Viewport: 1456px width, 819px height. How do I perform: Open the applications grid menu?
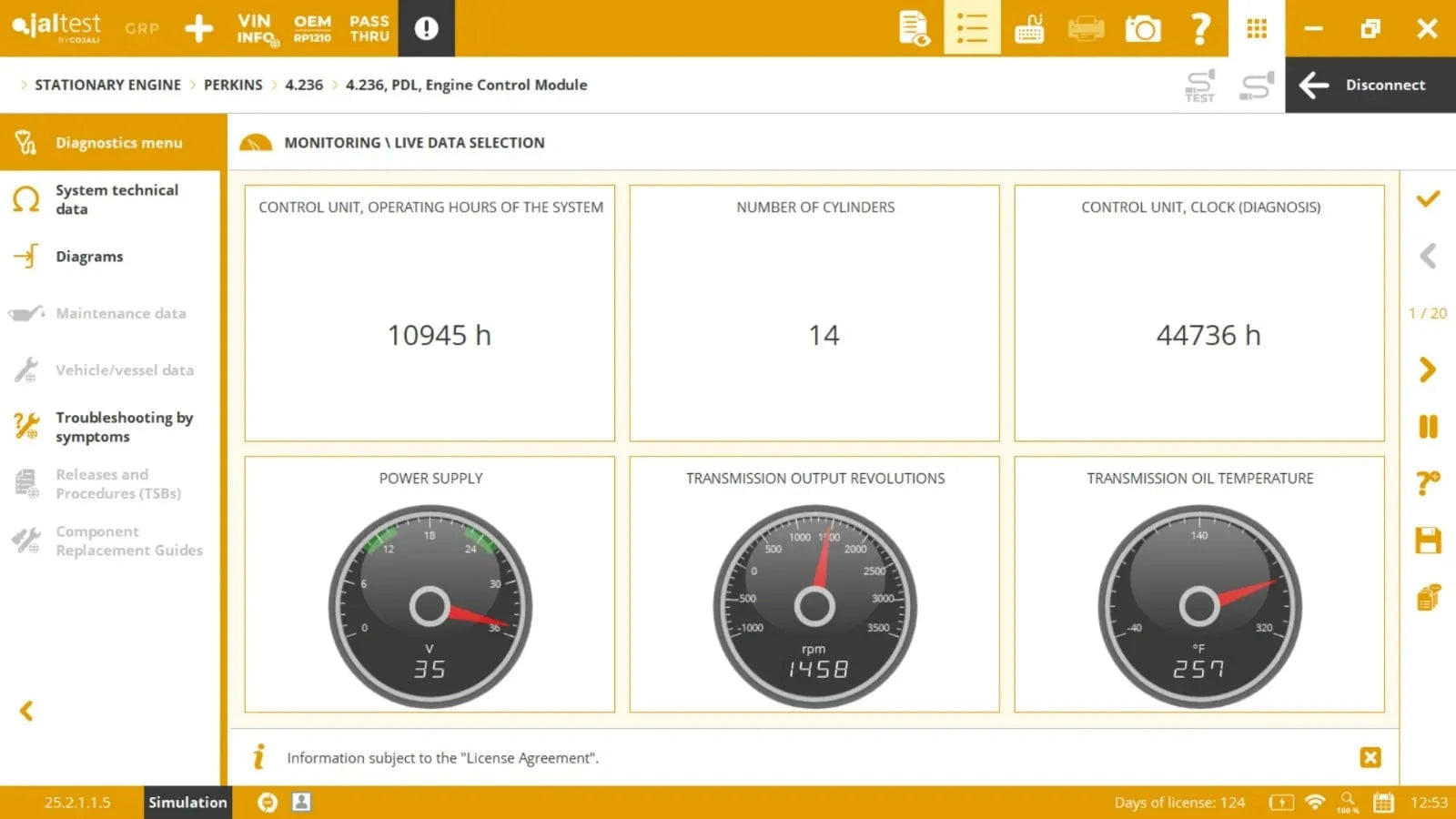(x=1257, y=28)
